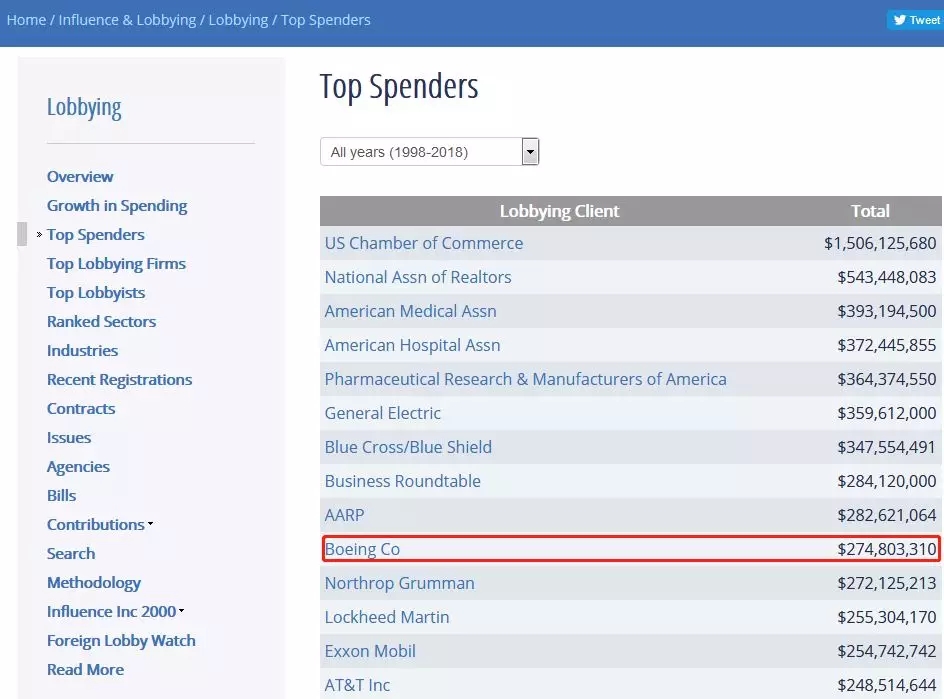The width and height of the screenshot is (944, 699).
Task: Open Boeing Co client link
Action: [362, 549]
